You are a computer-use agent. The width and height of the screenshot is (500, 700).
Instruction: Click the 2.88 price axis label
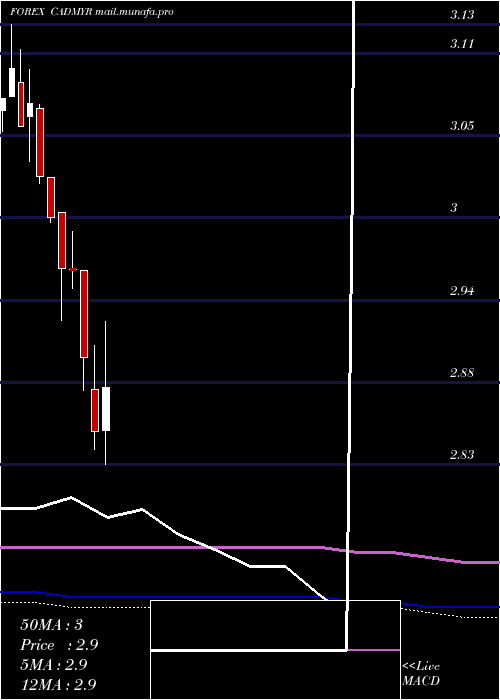click(462, 373)
